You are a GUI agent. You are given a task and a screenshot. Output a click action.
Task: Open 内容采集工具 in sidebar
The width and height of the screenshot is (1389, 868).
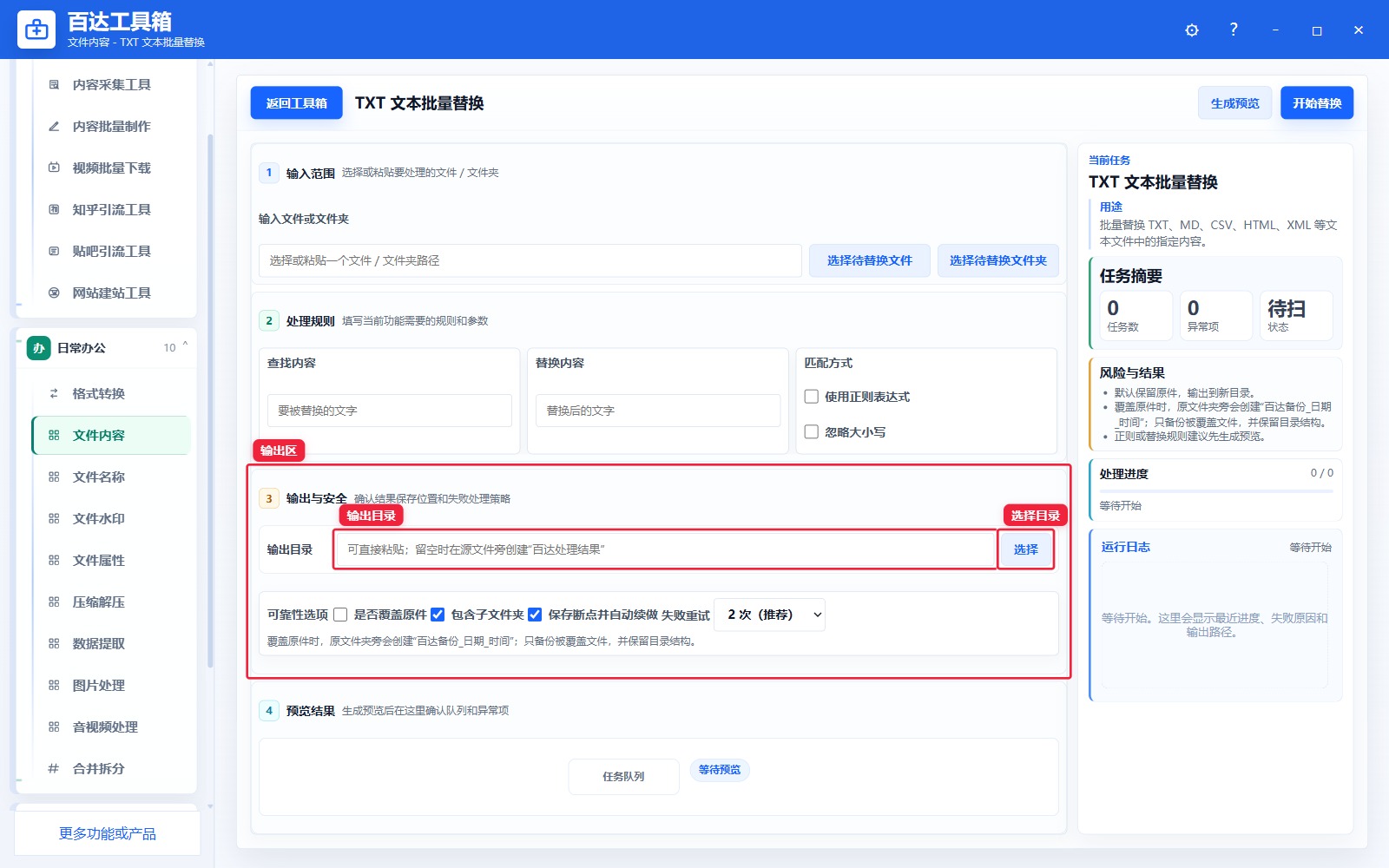(111, 85)
